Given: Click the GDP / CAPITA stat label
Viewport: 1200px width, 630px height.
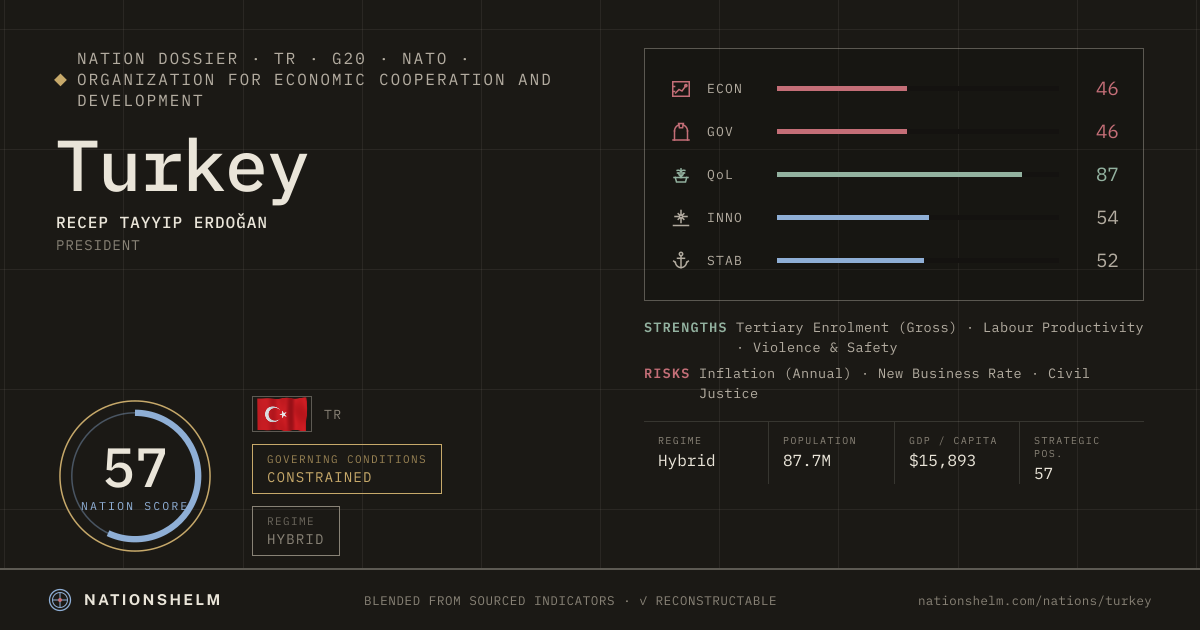Looking at the screenshot, I should tap(953, 441).
